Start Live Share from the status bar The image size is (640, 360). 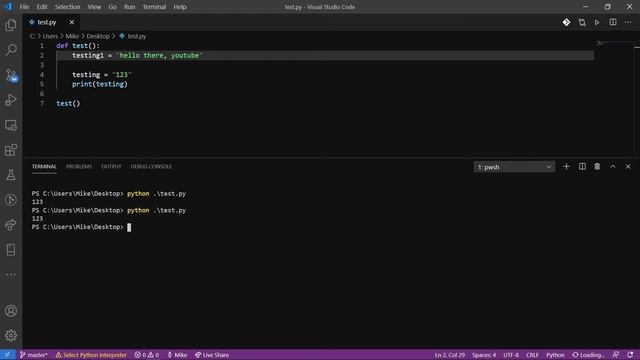click(x=212, y=355)
